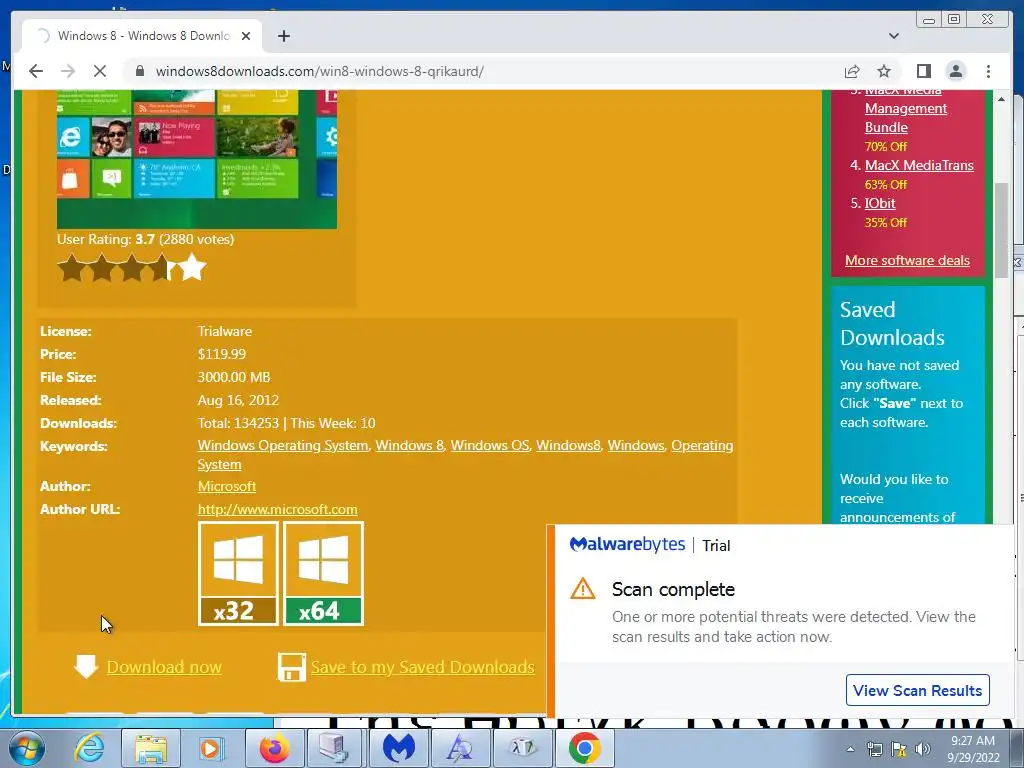The image size is (1024, 768).
Task: Open MacX Media Management Bundle deal
Action: tap(906, 108)
